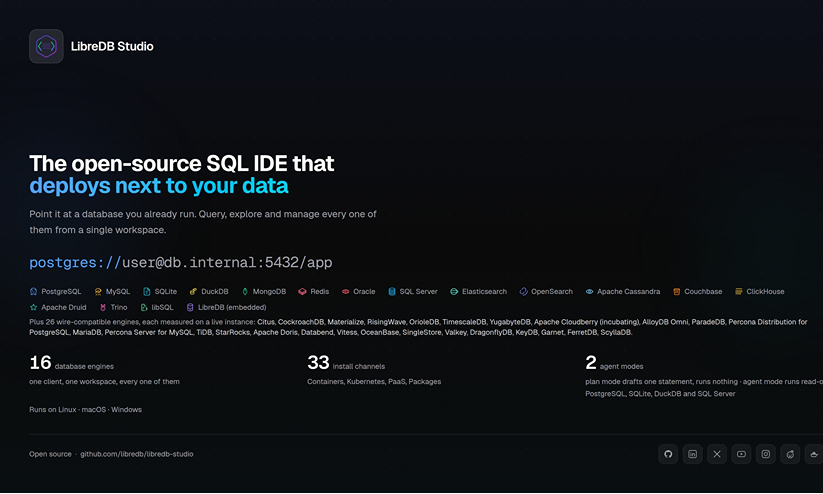Click the '2 agent modes' stat
The height and width of the screenshot is (494, 823).
pos(614,363)
